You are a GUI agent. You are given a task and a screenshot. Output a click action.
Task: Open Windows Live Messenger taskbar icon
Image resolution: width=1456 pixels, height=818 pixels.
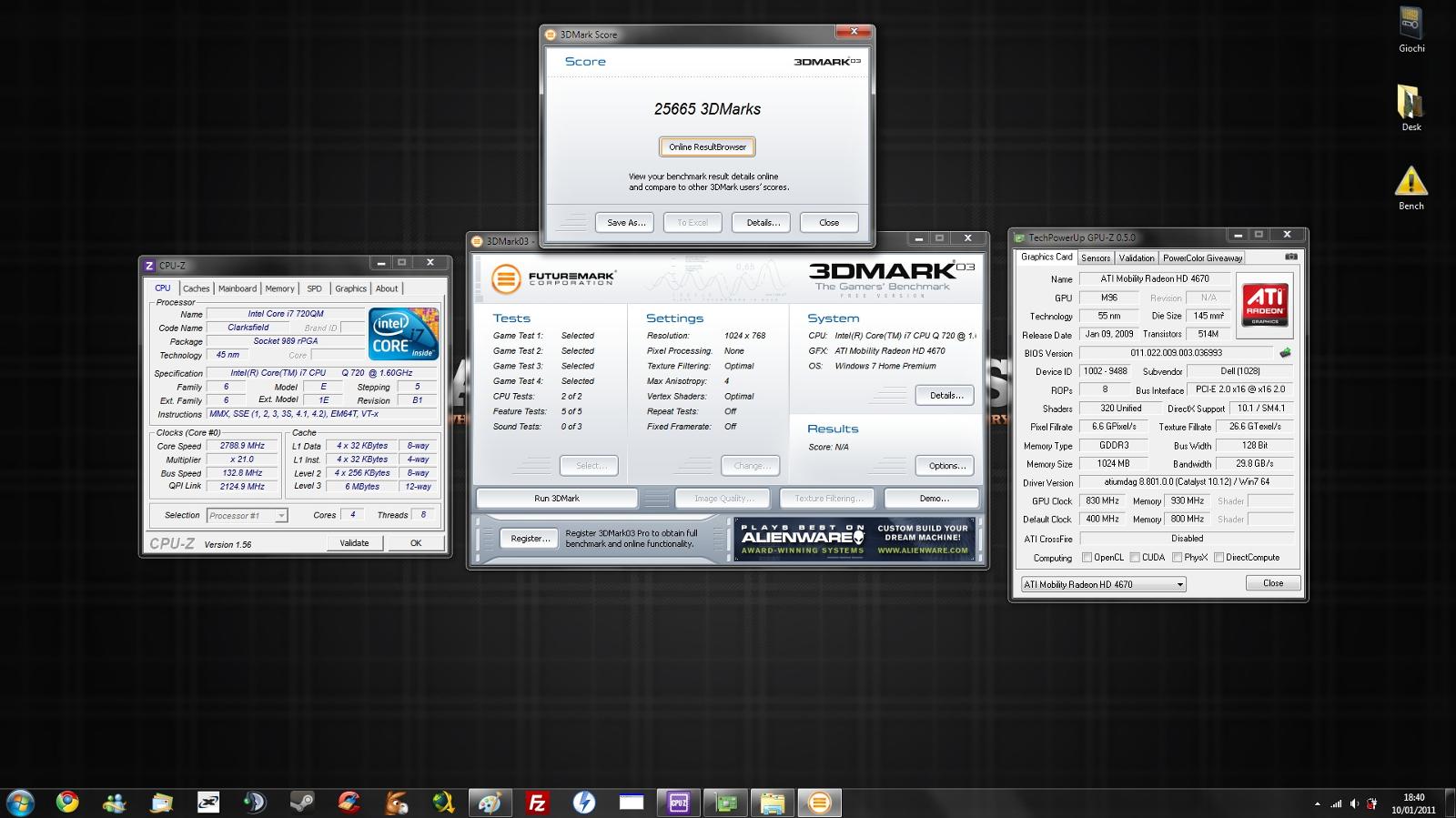coord(115,803)
